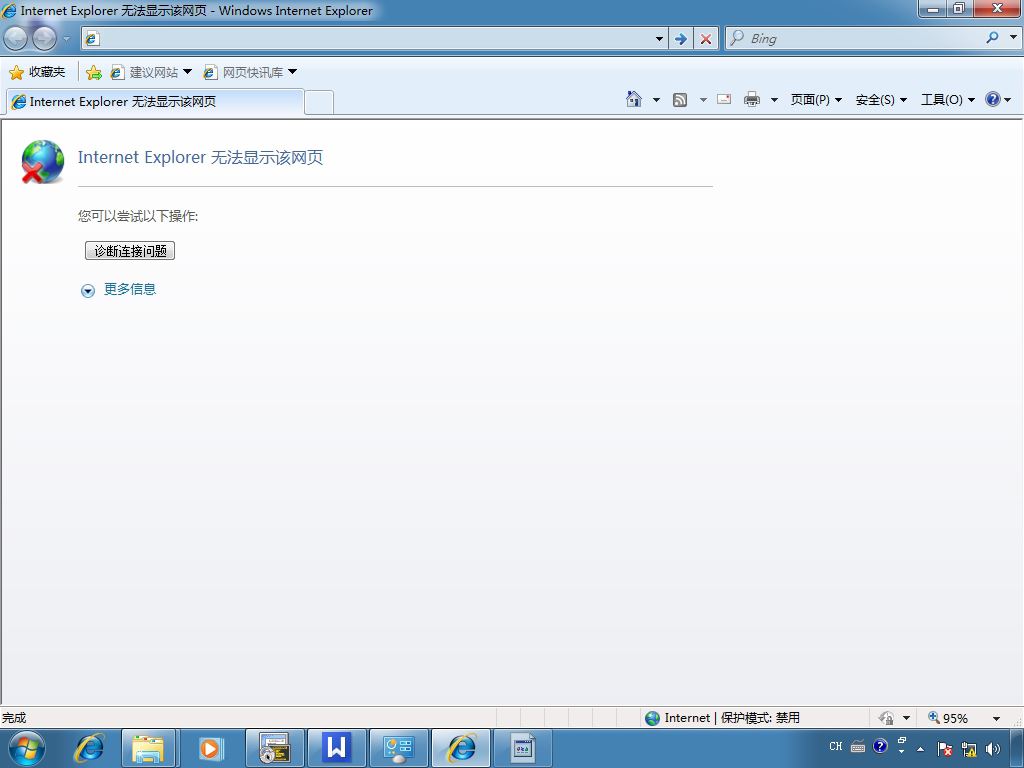Open the Control Panel taskbar icon

[x=398, y=748]
